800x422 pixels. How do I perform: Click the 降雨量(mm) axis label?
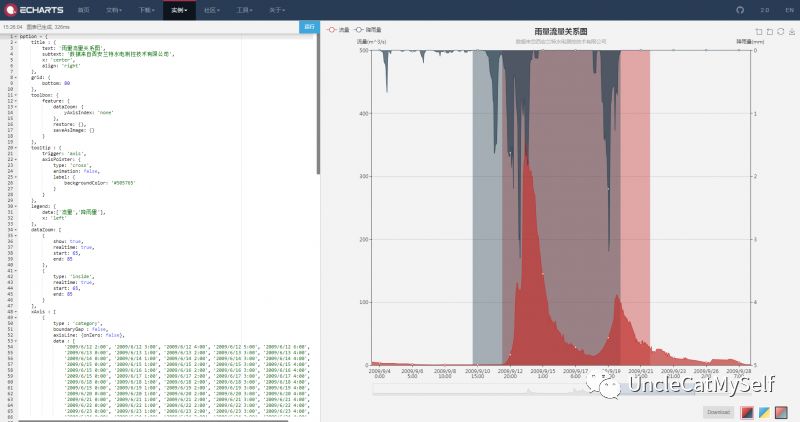tap(749, 41)
